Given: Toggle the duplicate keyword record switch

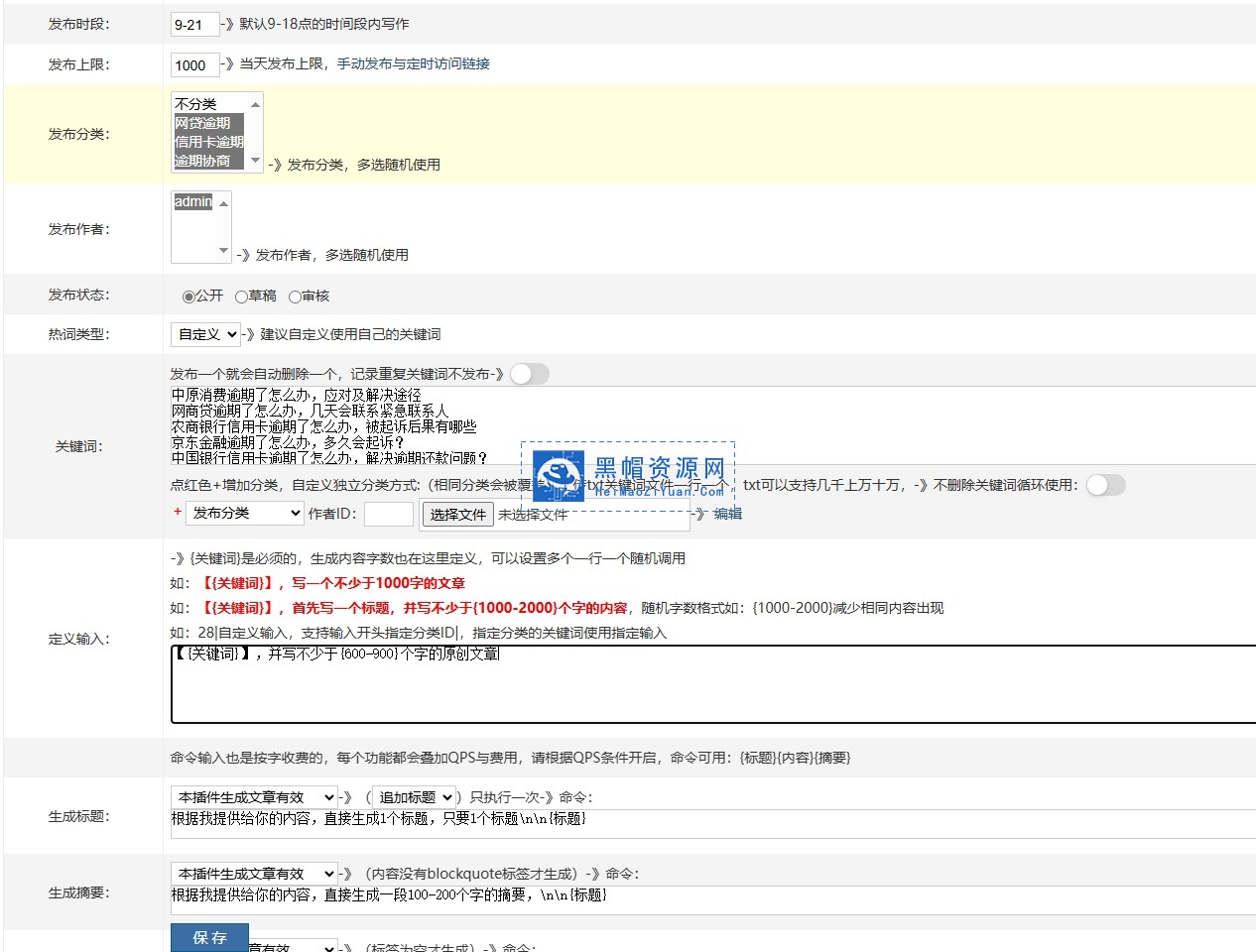Looking at the screenshot, I should pos(529,374).
